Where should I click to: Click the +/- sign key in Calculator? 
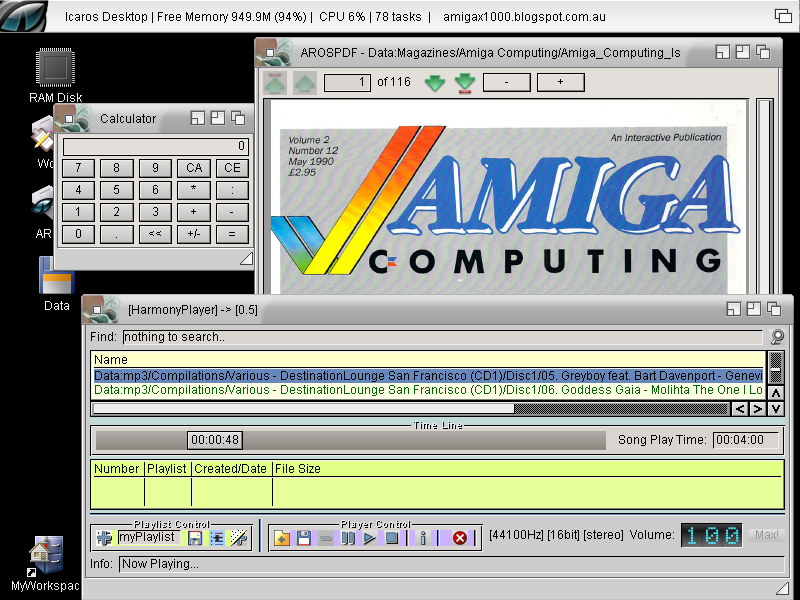(194, 234)
